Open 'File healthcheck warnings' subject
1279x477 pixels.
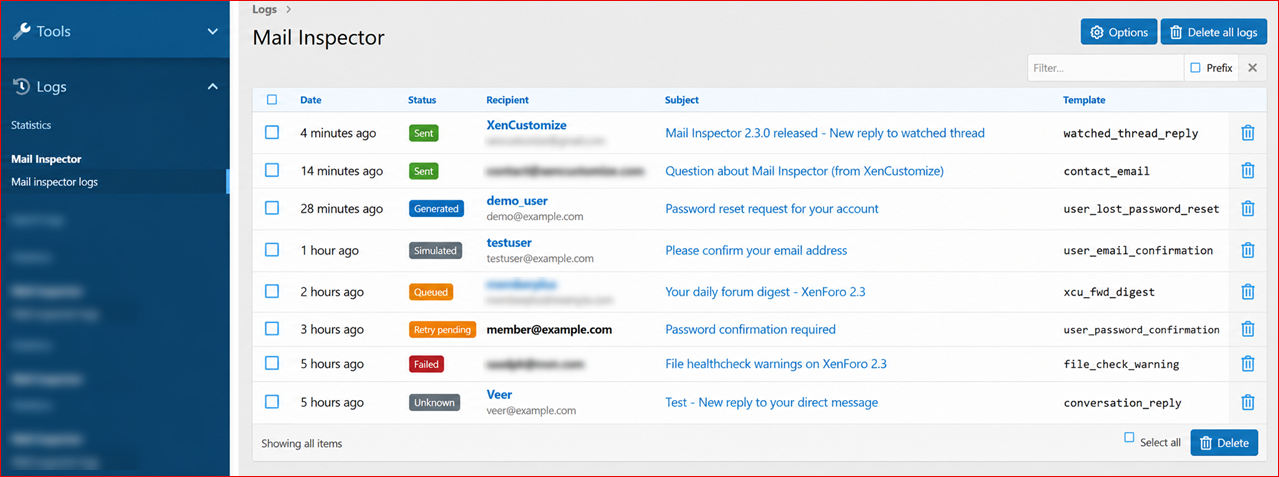776,364
